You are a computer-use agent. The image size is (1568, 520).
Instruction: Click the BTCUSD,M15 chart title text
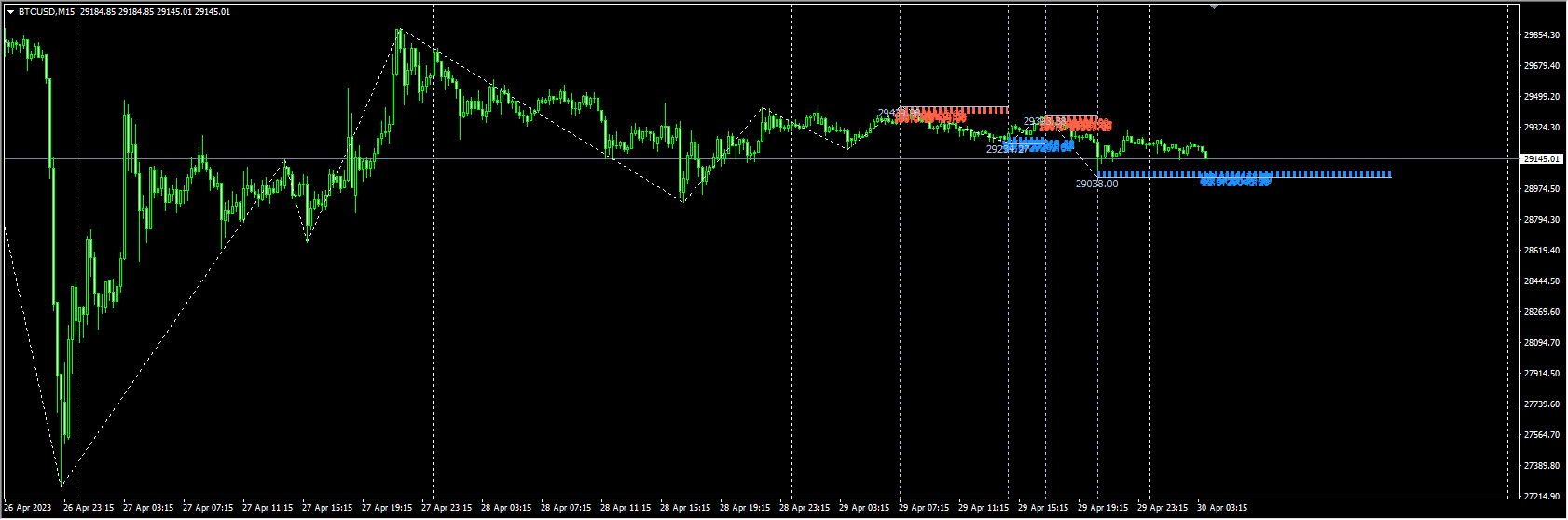(x=48, y=12)
